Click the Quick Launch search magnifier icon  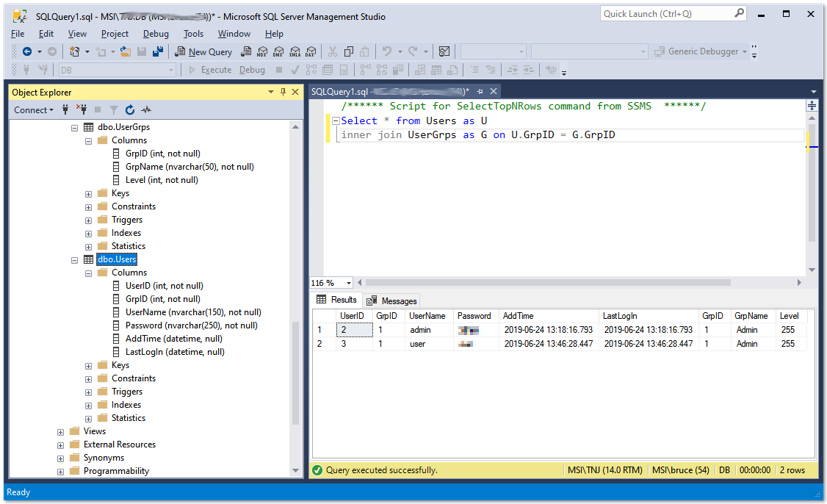(739, 13)
